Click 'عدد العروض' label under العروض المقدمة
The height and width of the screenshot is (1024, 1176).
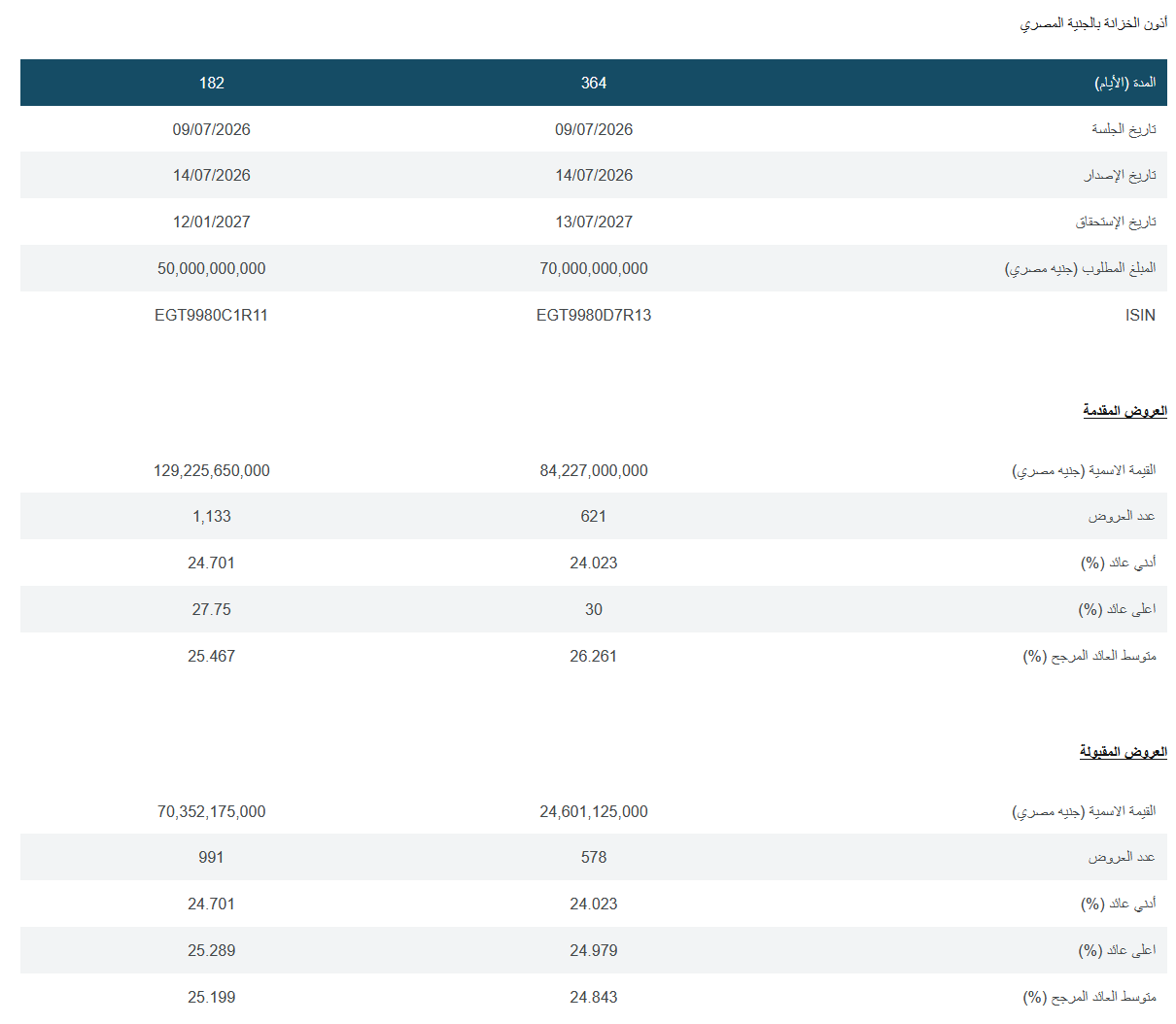click(x=1122, y=516)
